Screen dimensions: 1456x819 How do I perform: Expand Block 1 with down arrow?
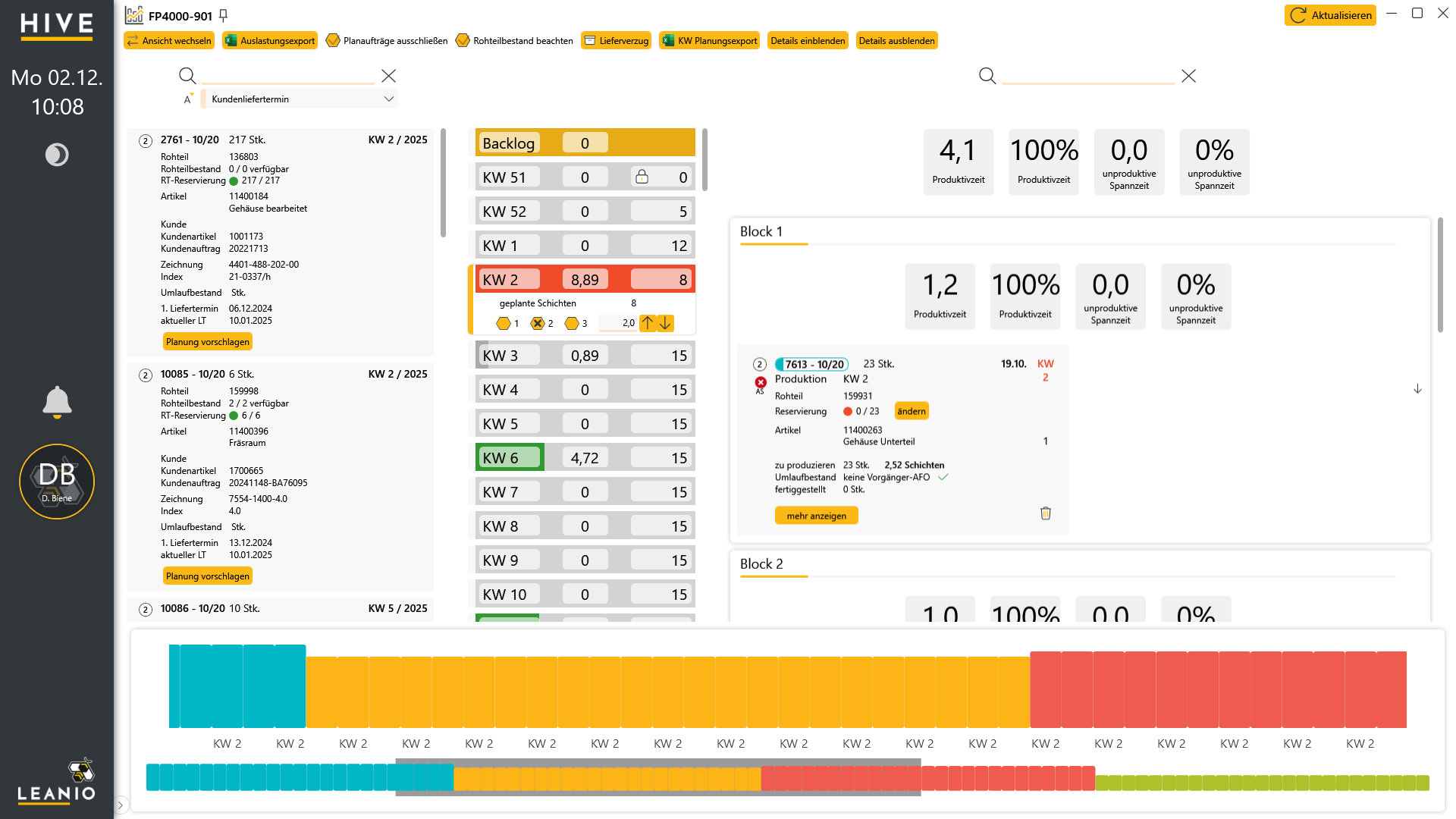(x=1417, y=388)
